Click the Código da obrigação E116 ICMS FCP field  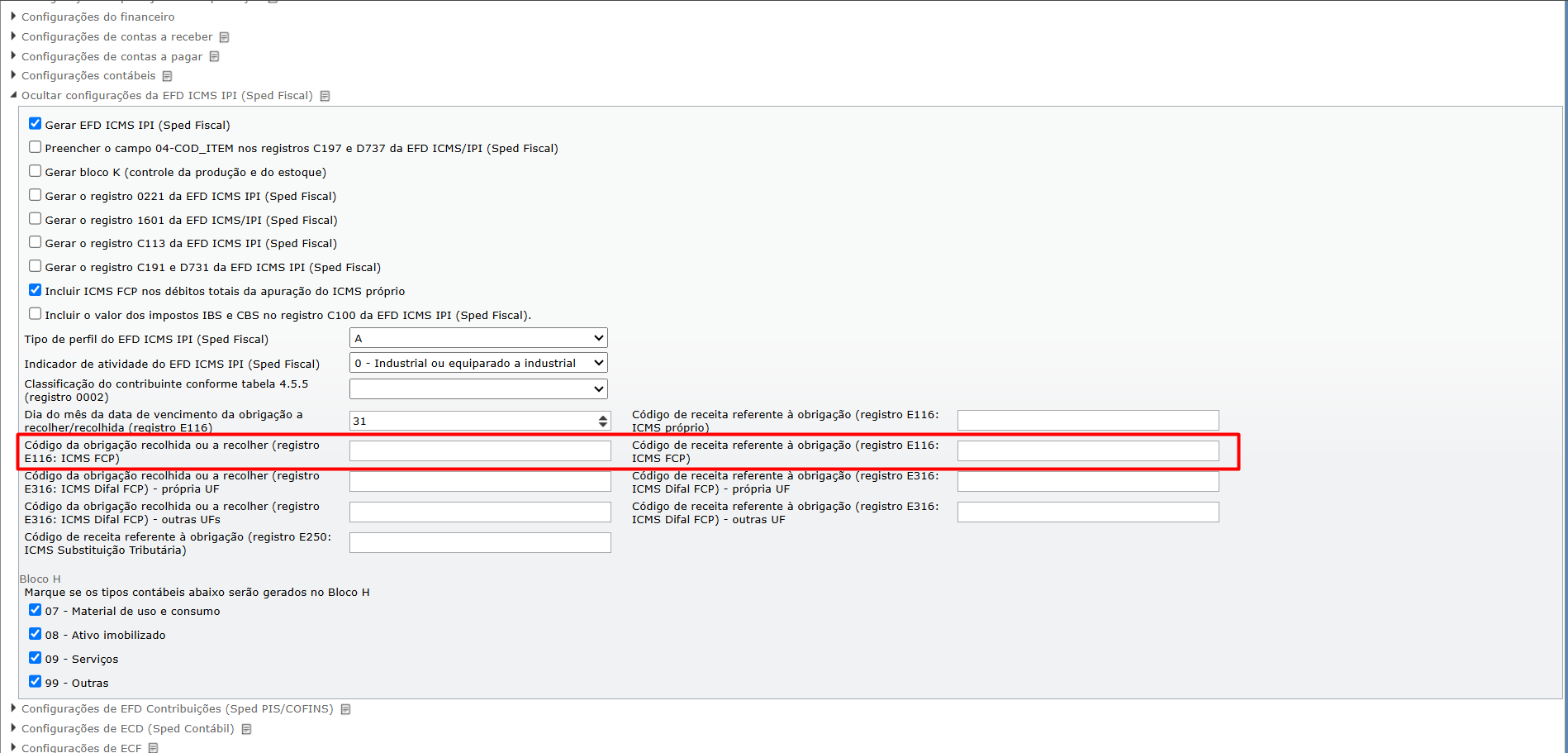pos(480,450)
